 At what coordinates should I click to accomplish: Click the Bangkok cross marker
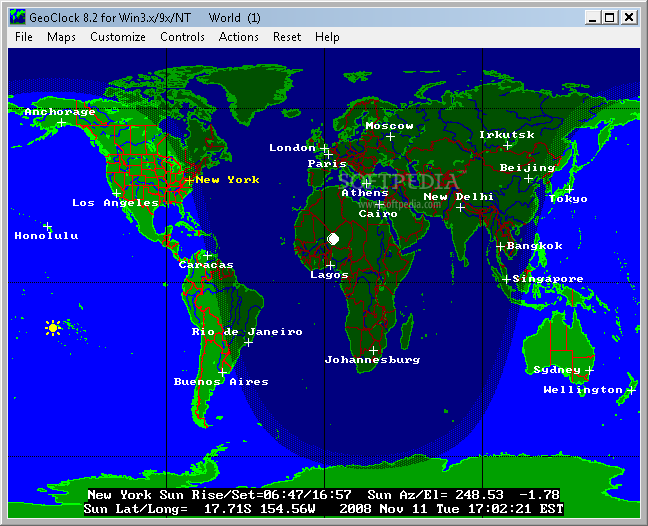point(500,247)
